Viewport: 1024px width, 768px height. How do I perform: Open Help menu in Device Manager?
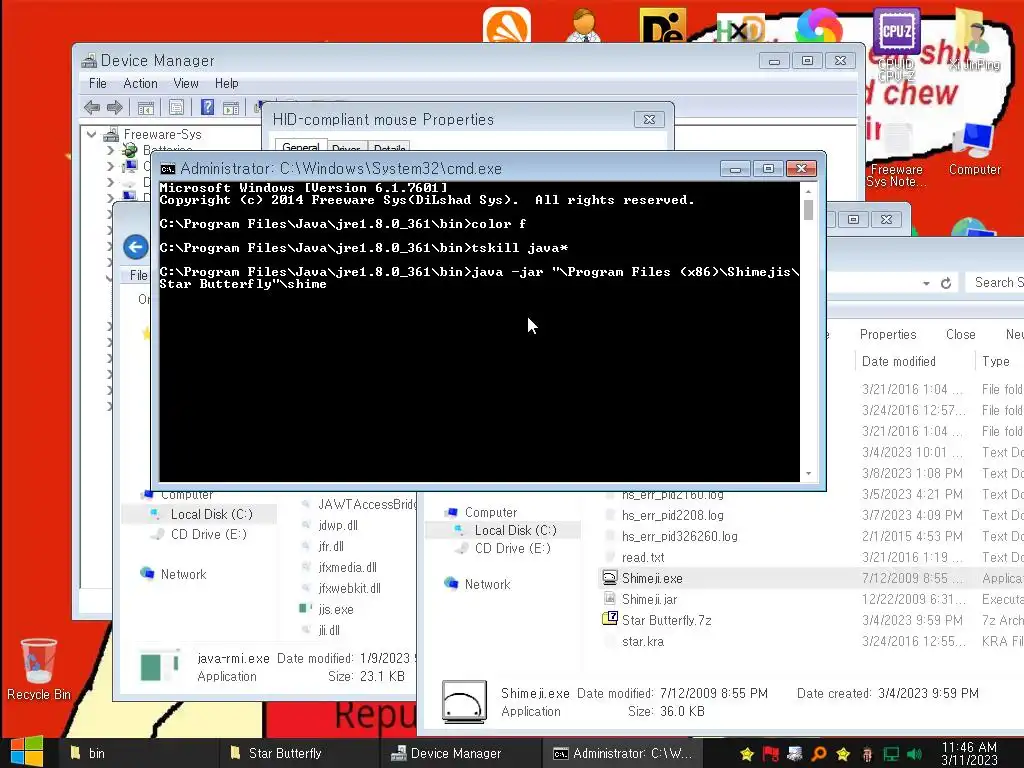227,84
